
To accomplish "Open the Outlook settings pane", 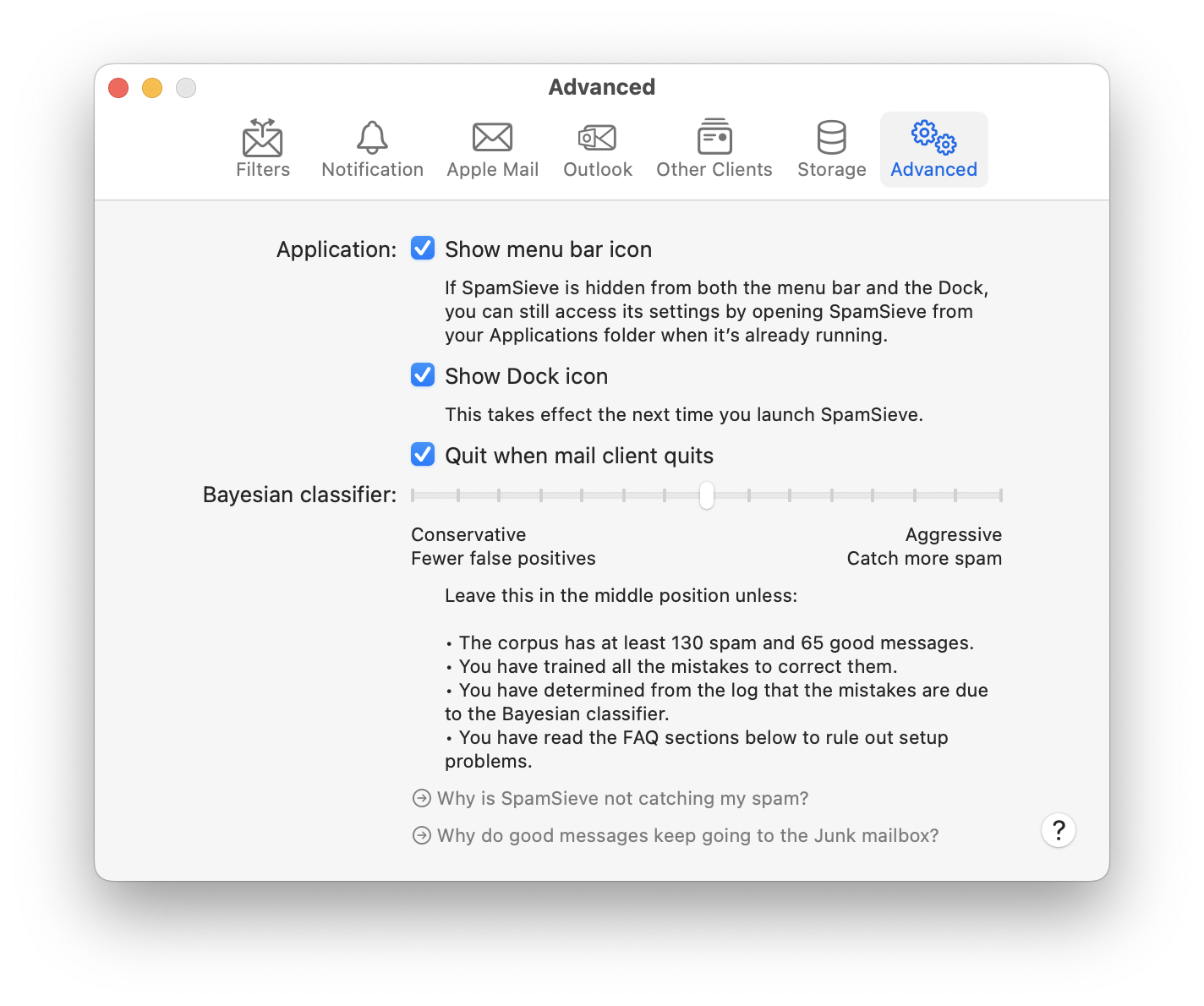I will tap(598, 150).
